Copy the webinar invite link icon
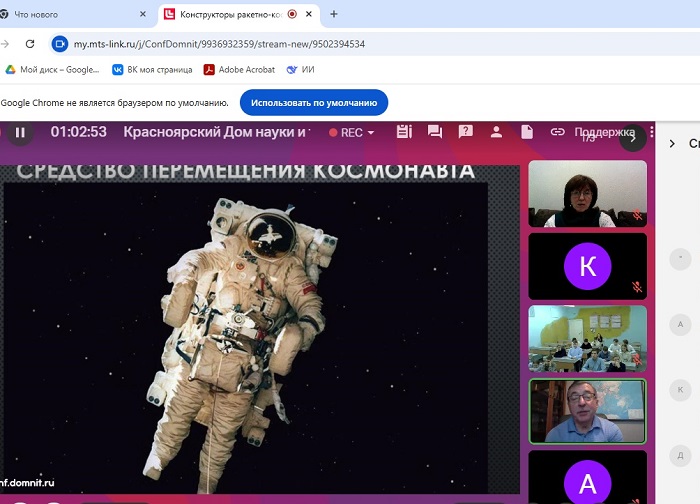 557,132
